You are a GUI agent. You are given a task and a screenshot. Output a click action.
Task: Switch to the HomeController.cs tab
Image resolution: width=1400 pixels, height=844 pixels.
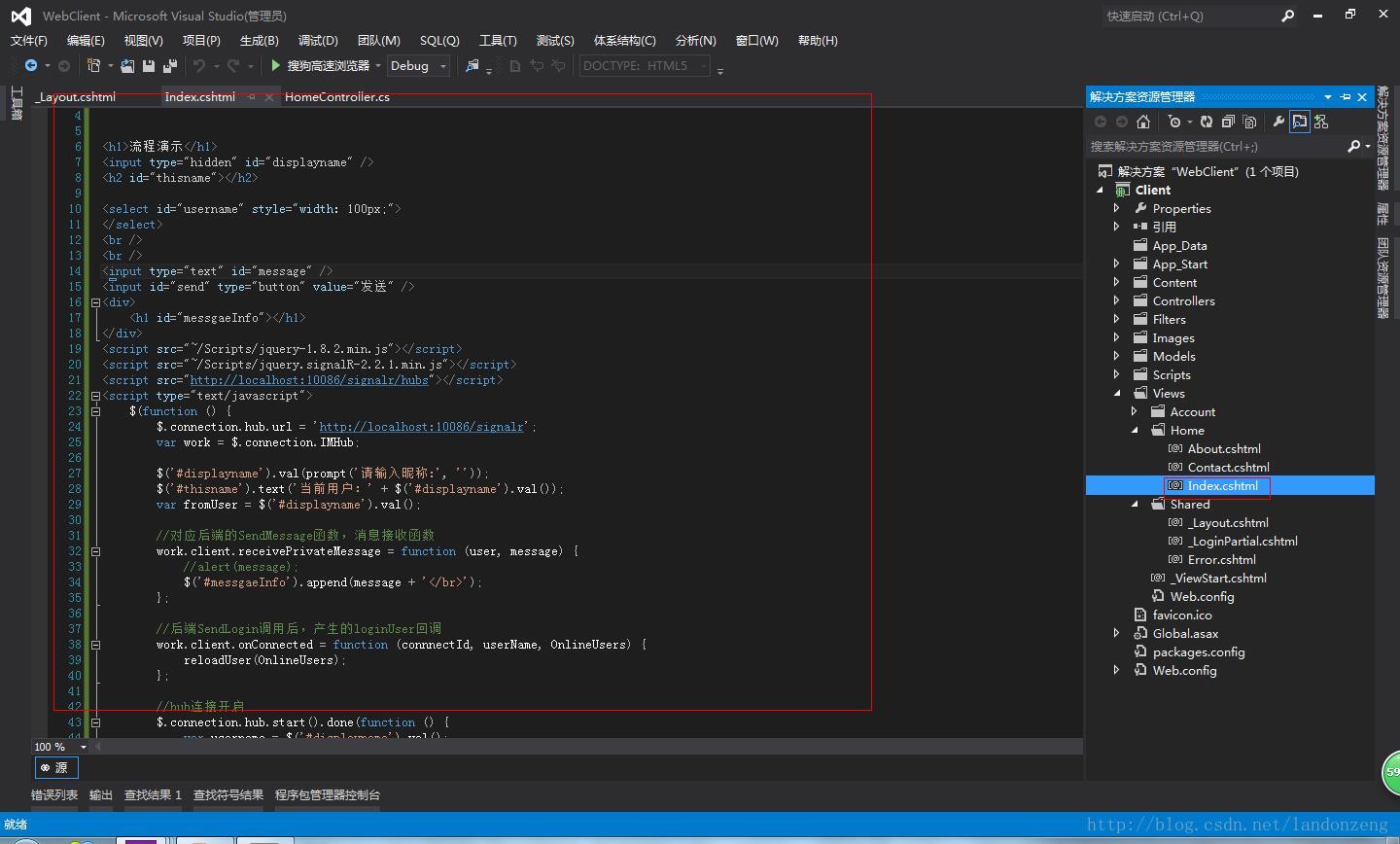click(336, 97)
